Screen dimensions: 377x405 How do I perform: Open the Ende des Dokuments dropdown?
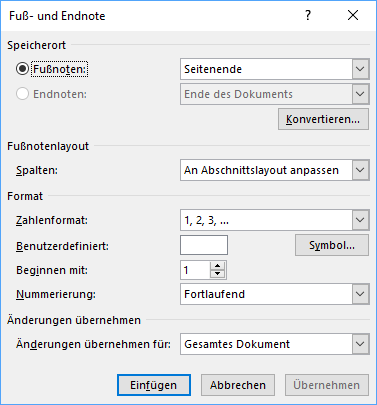[x=275, y=94]
